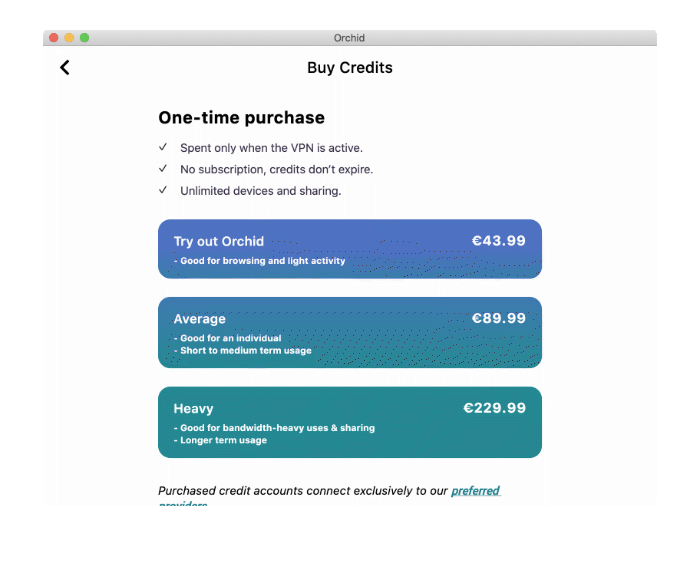This screenshot has width=700, height=563.
Task: Click the €43.99 price label
Action: tap(499, 241)
